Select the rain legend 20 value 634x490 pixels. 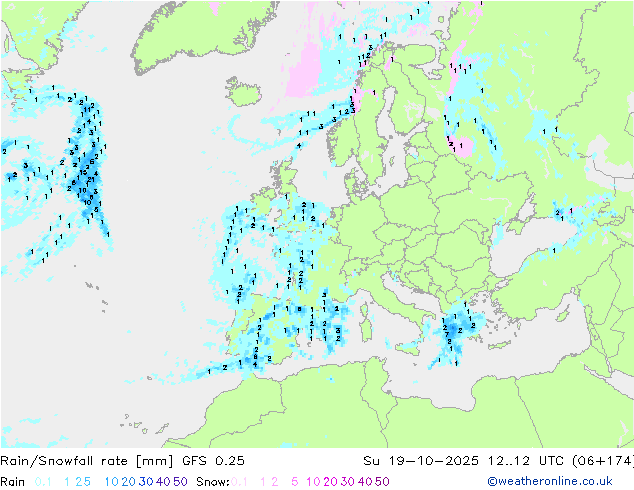point(128,482)
